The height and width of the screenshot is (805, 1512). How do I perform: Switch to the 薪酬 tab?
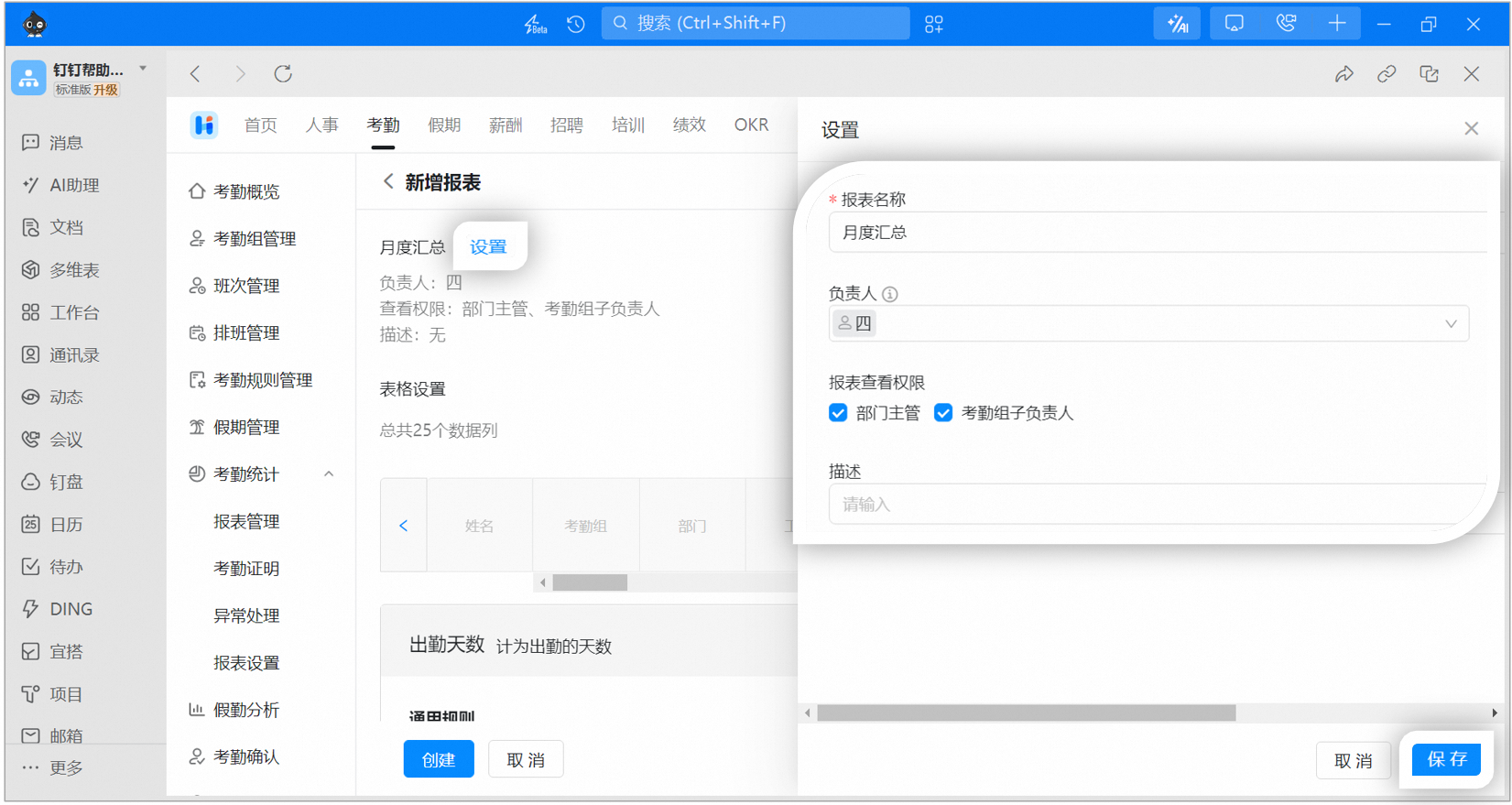(x=506, y=125)
